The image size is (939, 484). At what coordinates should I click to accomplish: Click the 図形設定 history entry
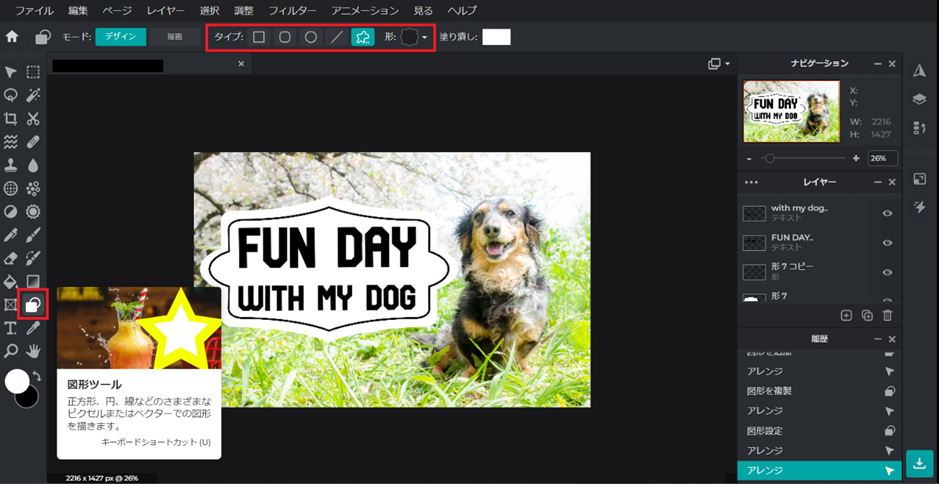pos(820,431)
